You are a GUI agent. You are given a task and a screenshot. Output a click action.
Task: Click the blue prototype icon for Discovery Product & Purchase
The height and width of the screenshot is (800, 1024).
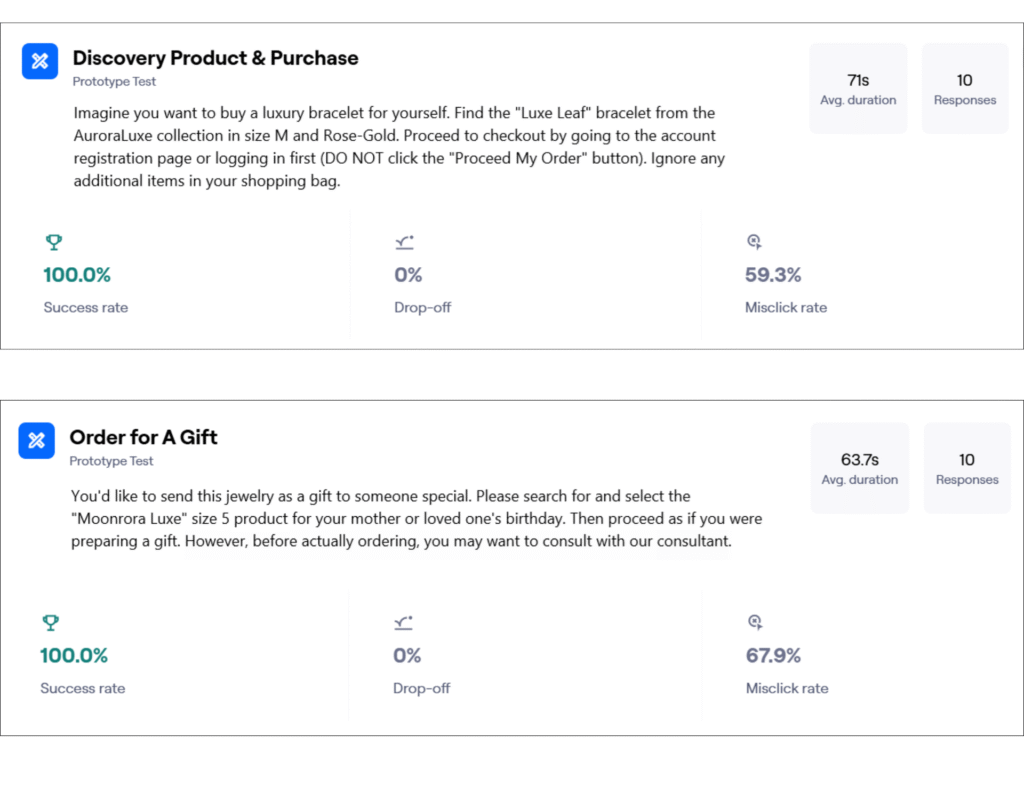pyautogui.click(x=39, y=61)
